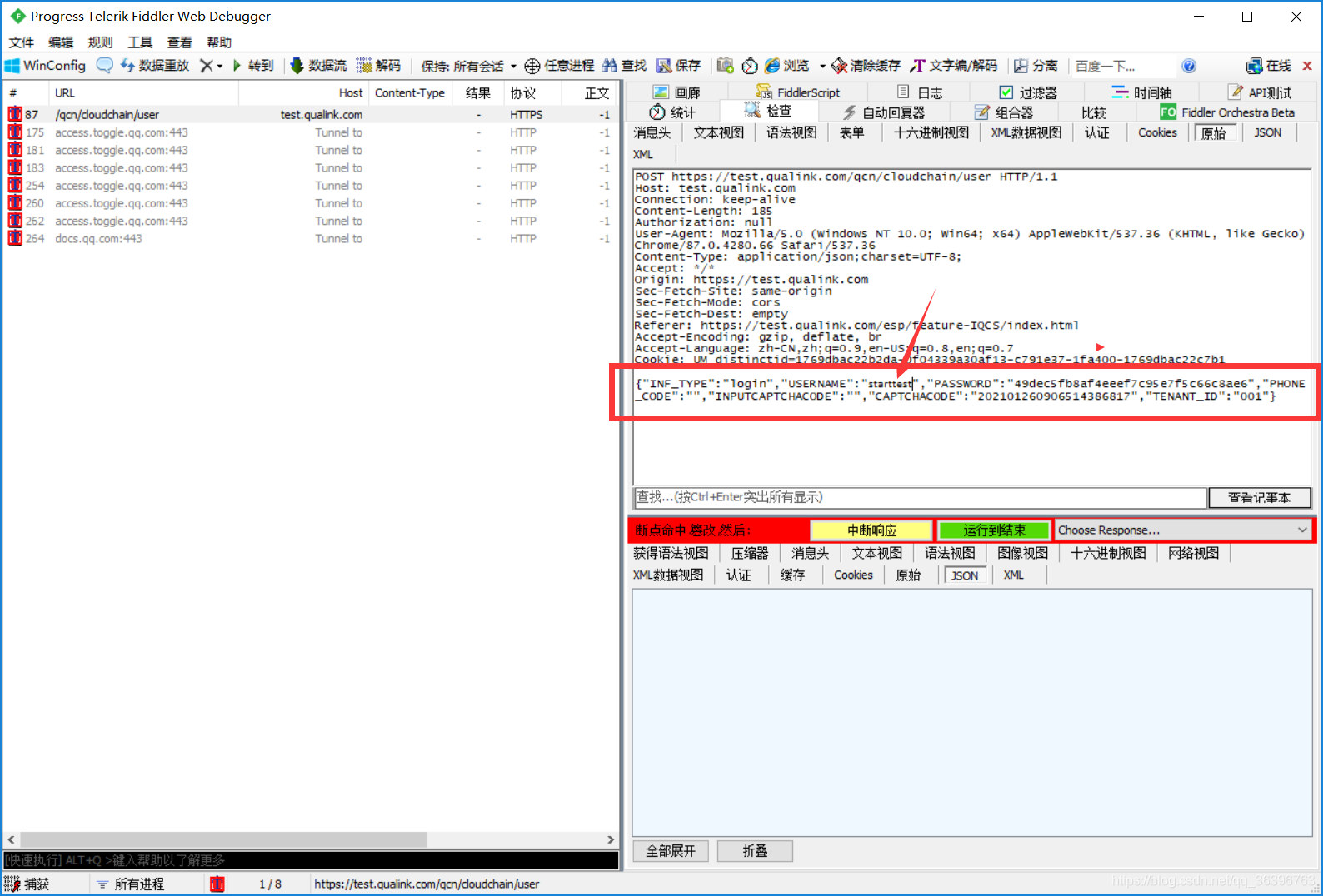Select the request XML tab
The width and height of the screenshot is (1323, 896).
click(x=643, y=154)
